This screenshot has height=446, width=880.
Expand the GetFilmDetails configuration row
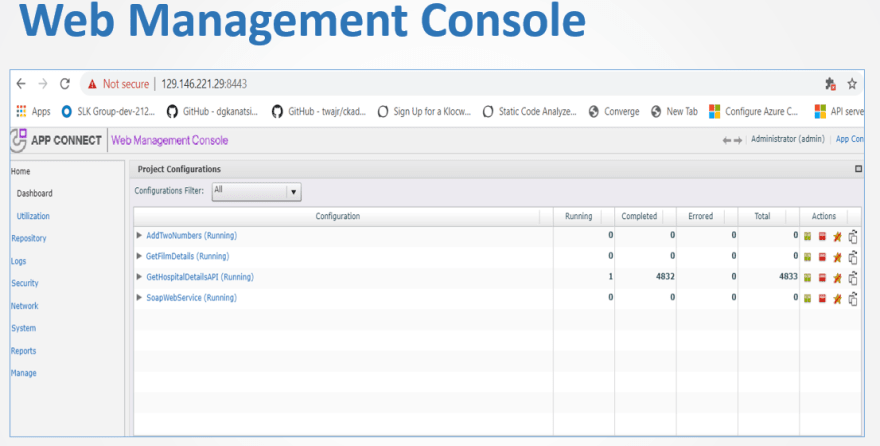139,256
